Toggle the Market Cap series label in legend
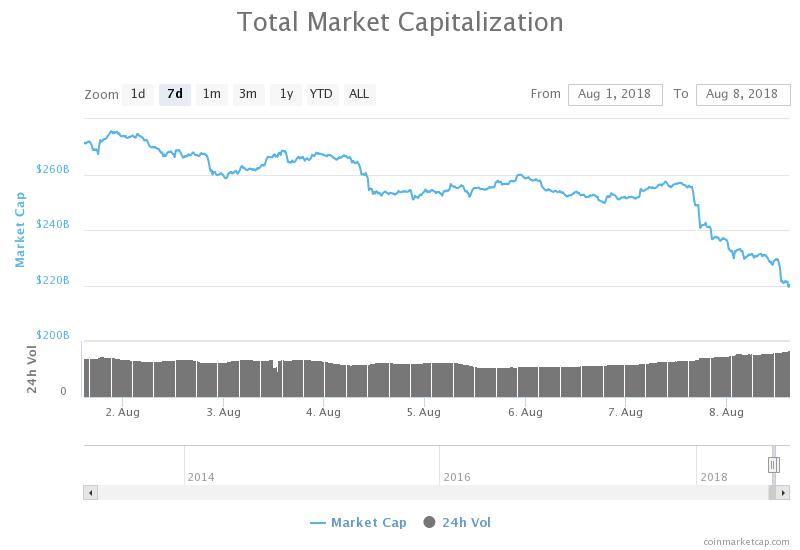The image size is (800, 550). 368,522
